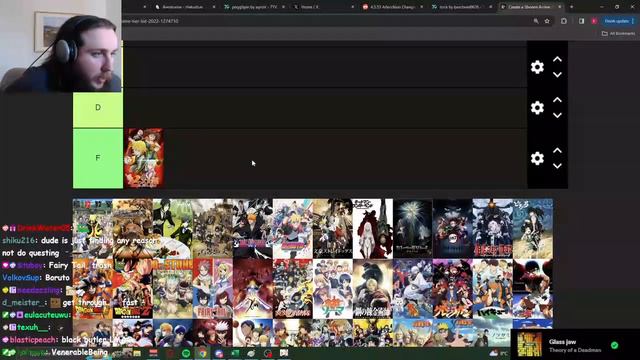This screenshot has width=640, height=360.
Task: Bookmark this page with the star icon
Action: (547, 21)
